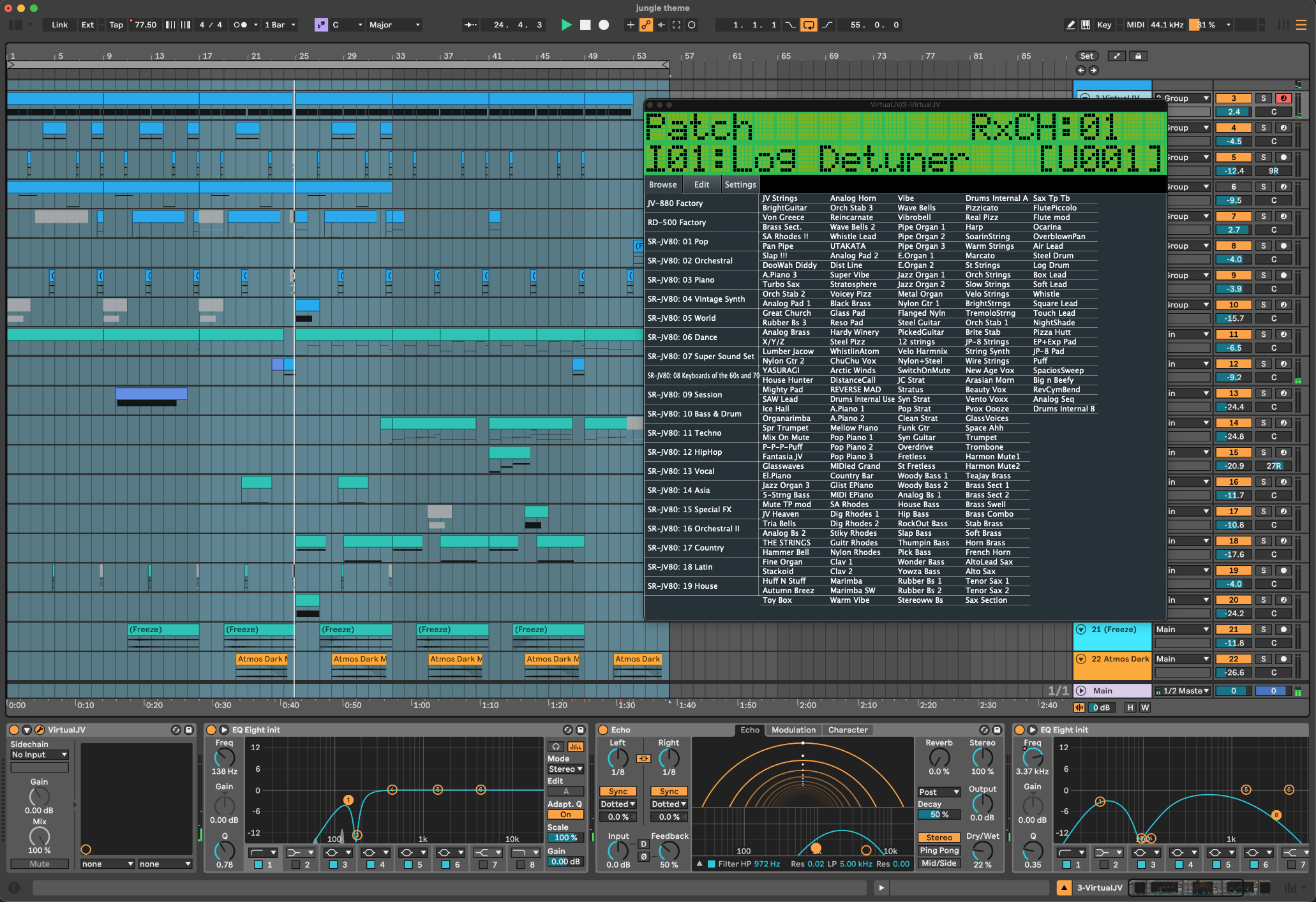
Task: Click the tempo field 77.50
Action: (146, 25)
